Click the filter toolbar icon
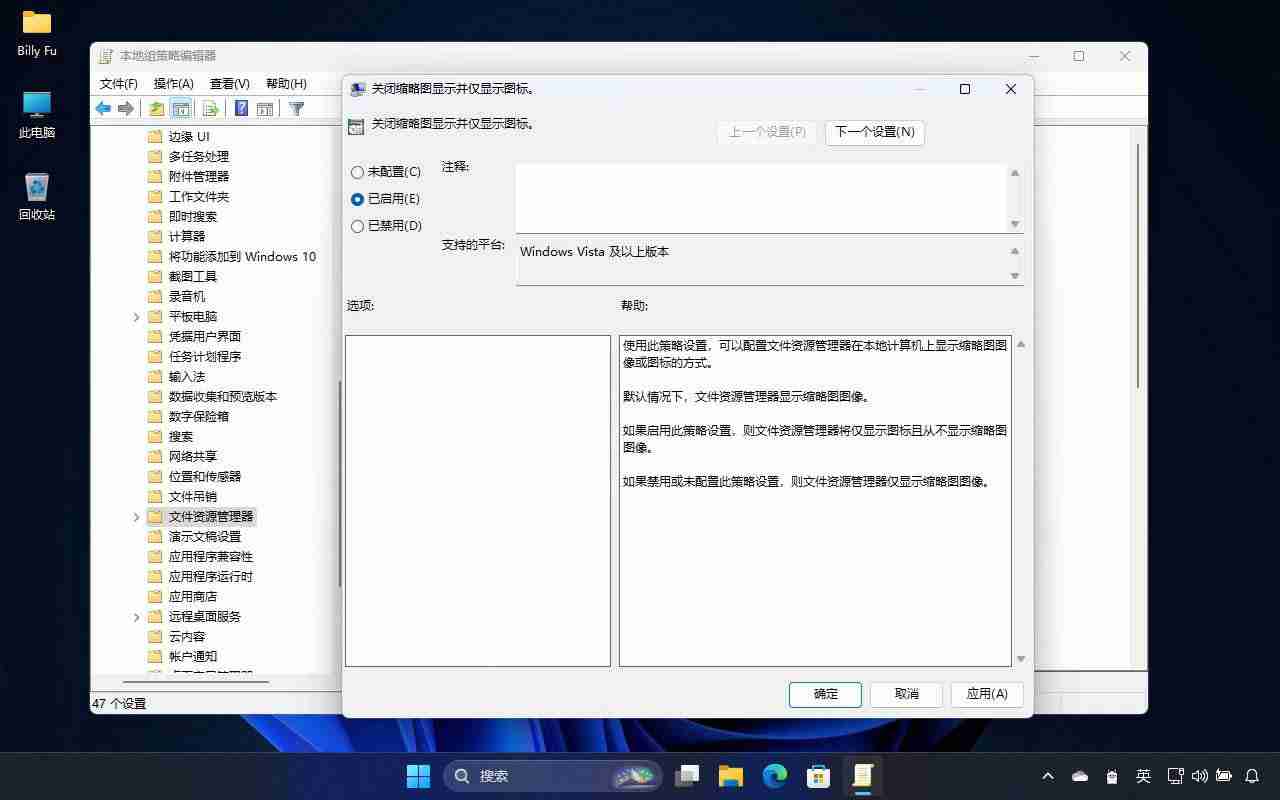This screenshot has width=1280, height=800. click(x=298, y=108)
